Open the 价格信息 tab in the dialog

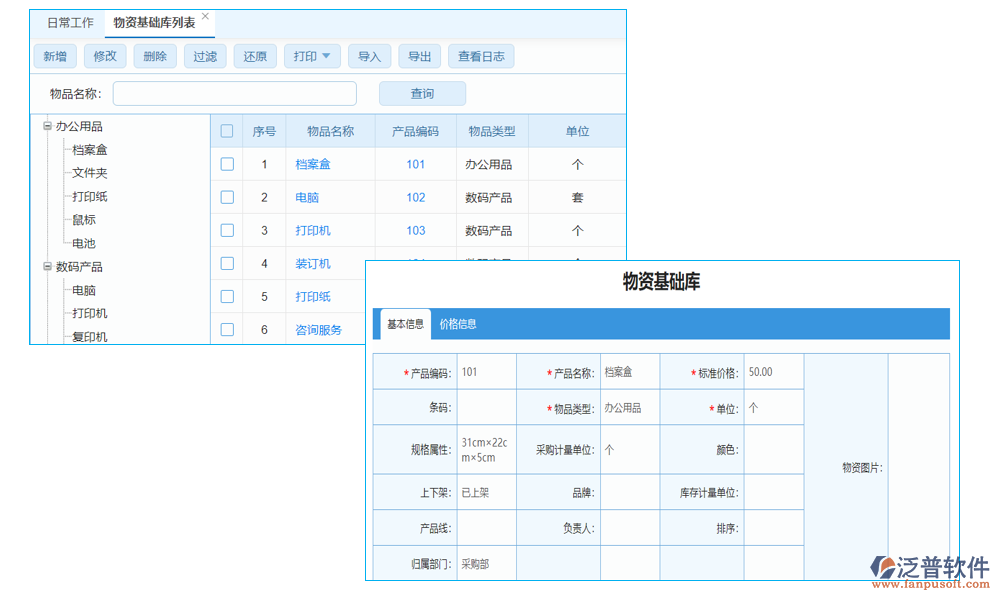[x=460, y=323]
